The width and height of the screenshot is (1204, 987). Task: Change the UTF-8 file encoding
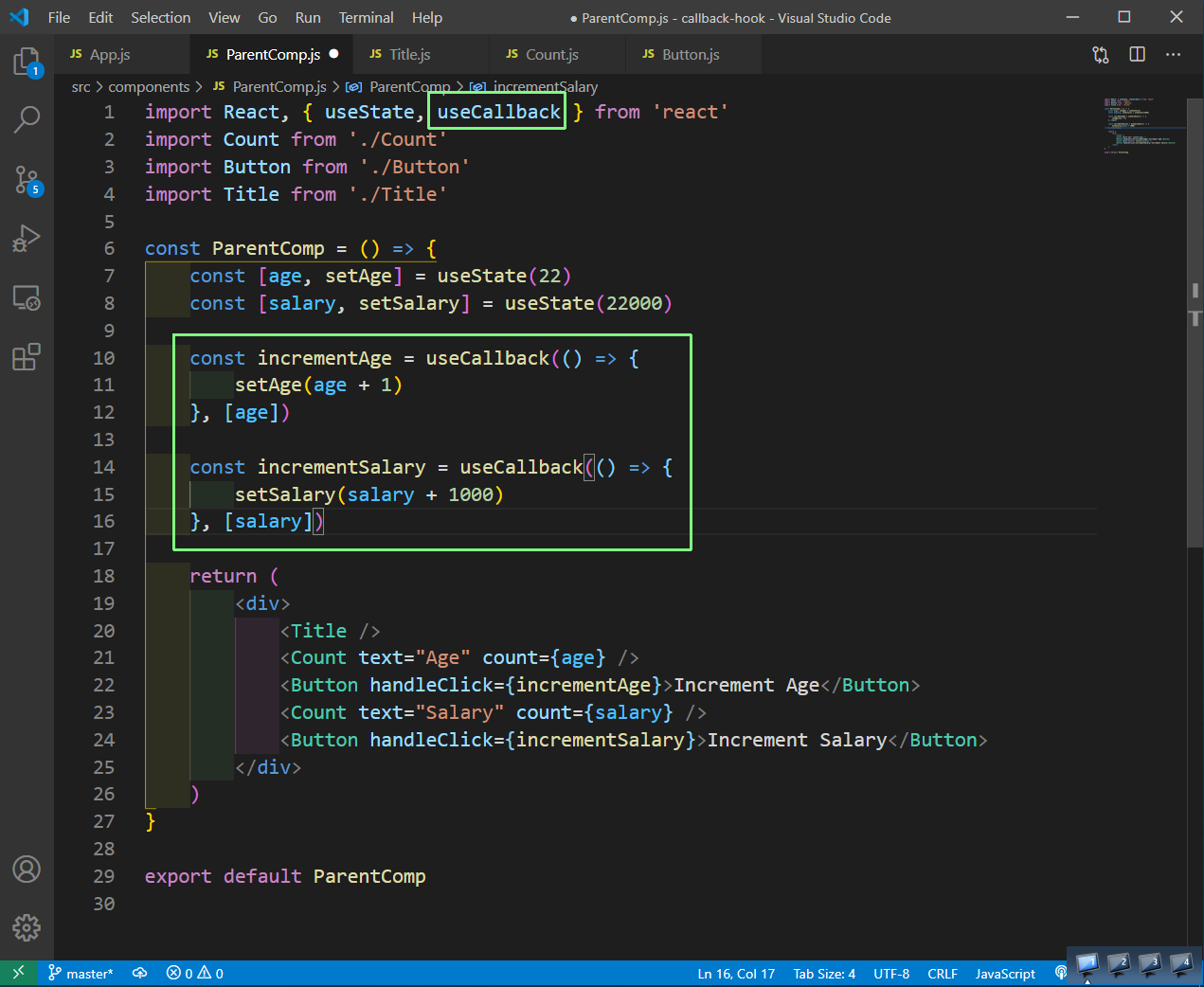point(891,973)
